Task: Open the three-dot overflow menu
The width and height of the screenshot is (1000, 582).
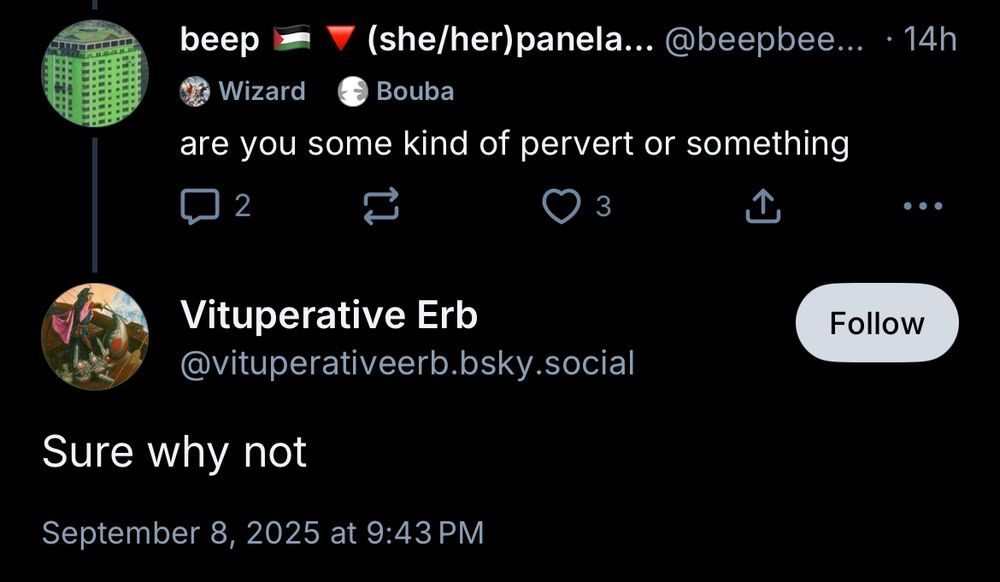Action: point(921,205)
